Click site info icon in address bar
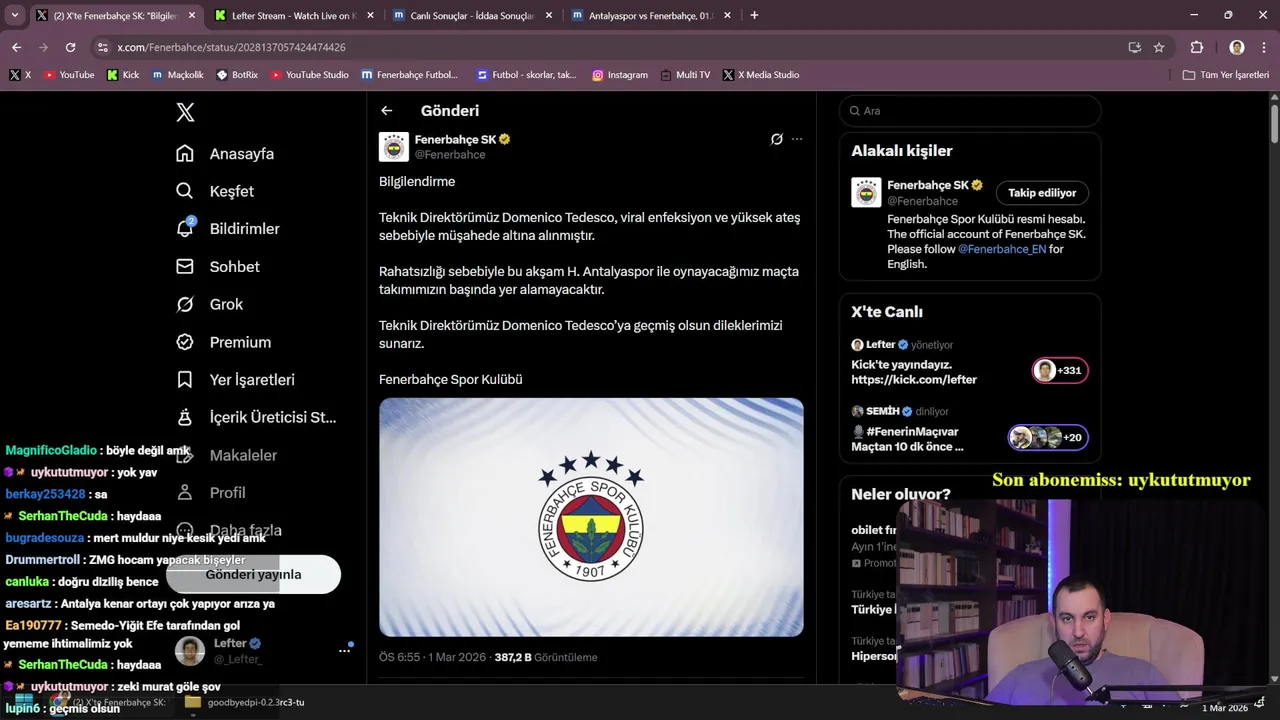The width and height of the screenshot is (1280, 720). click(102, 47)
